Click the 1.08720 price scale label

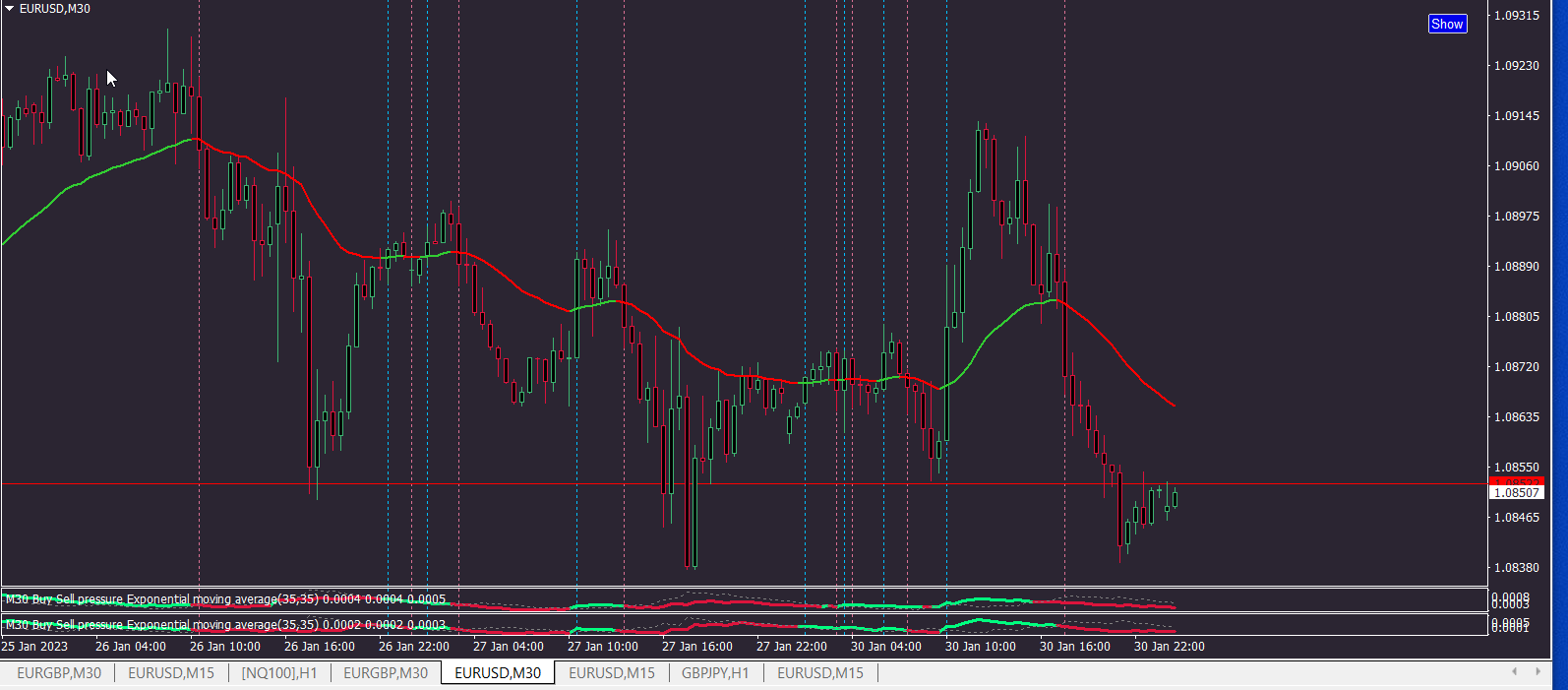1517,367
